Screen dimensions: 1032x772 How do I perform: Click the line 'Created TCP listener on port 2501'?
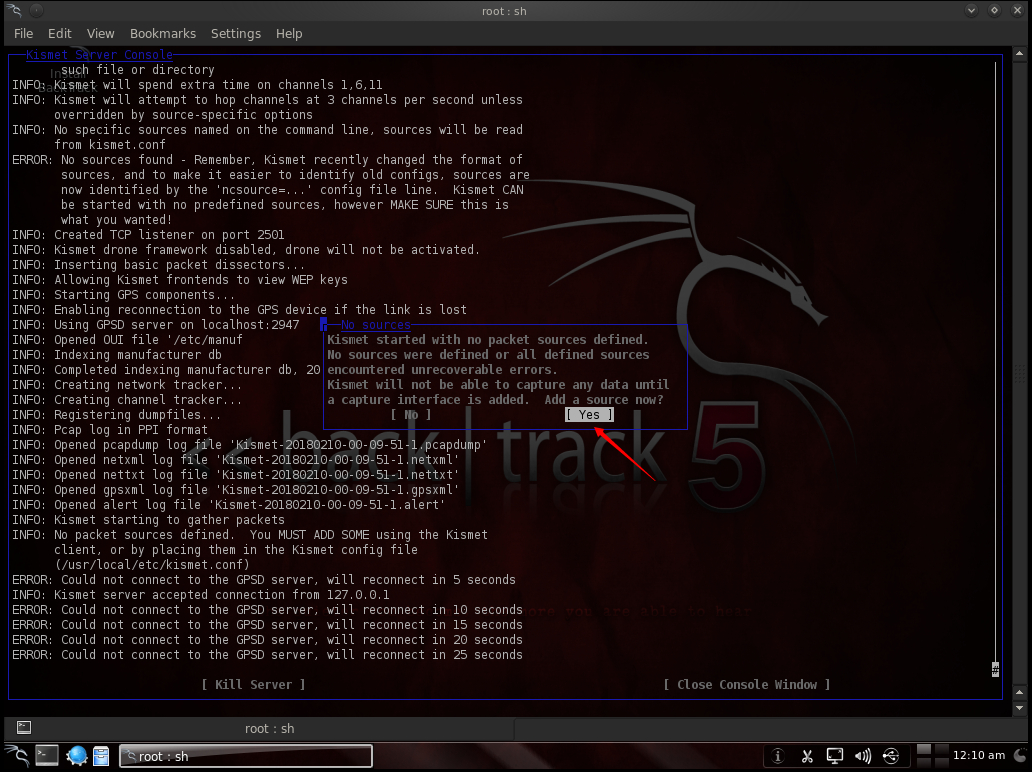tap(149, 235)
